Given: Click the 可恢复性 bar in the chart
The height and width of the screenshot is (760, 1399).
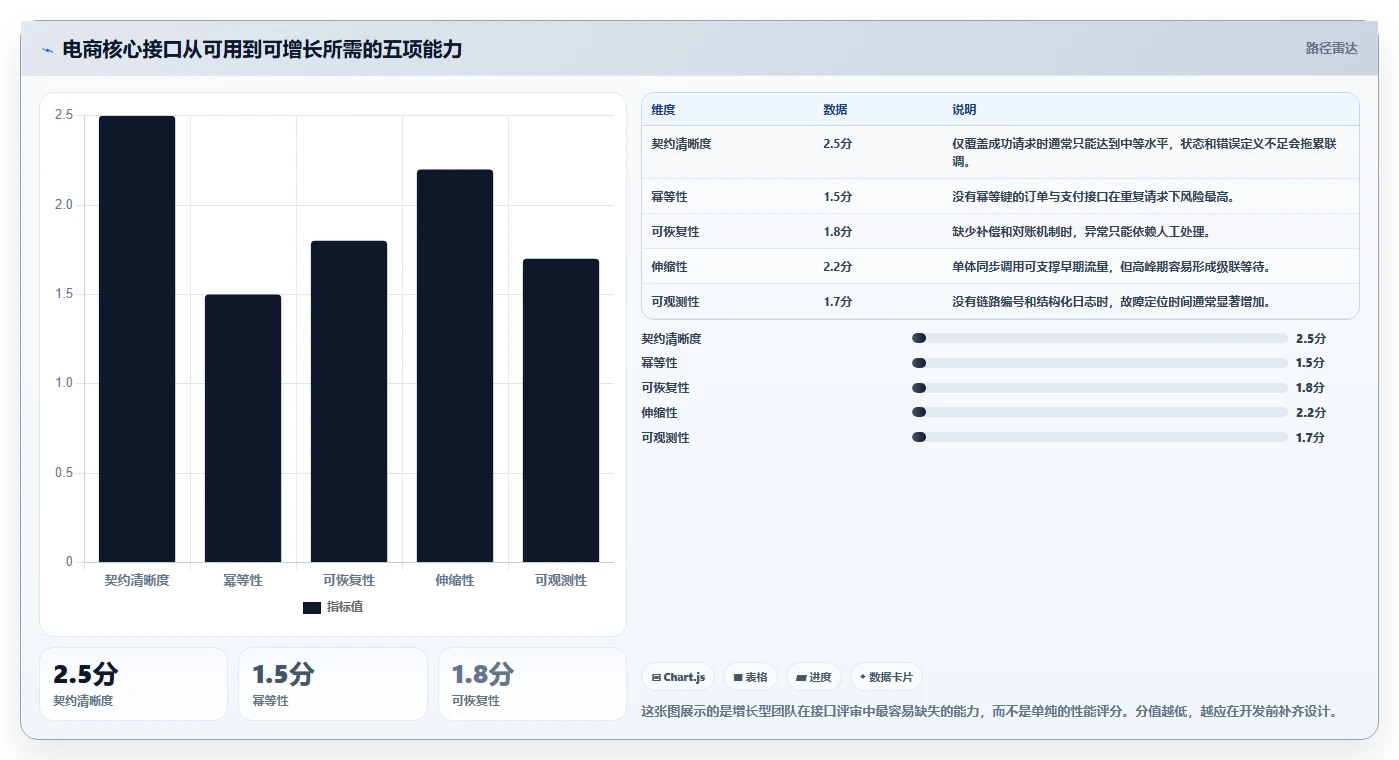Looking at the screenshot, I should tap(349, 401).
